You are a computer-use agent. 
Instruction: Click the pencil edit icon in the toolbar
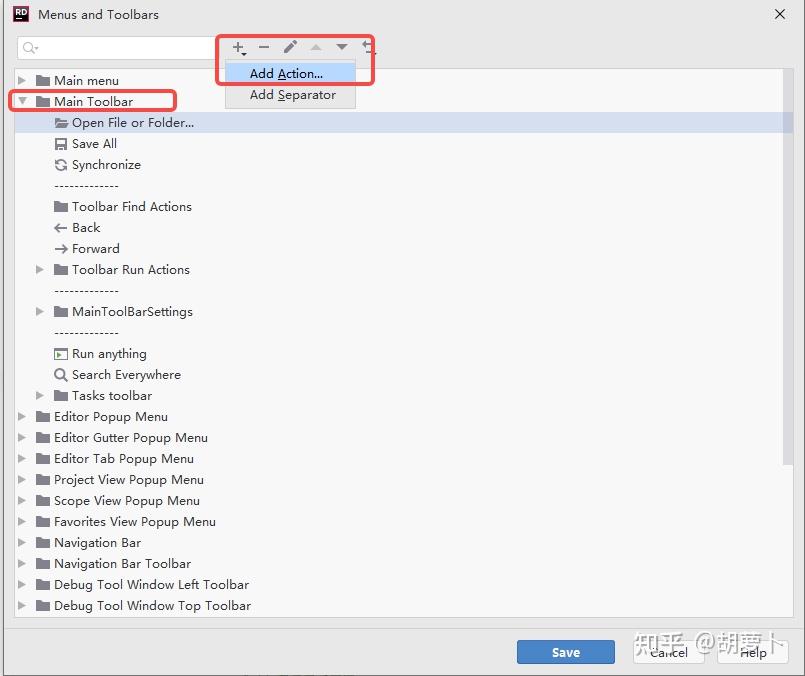tap(290, 47)
